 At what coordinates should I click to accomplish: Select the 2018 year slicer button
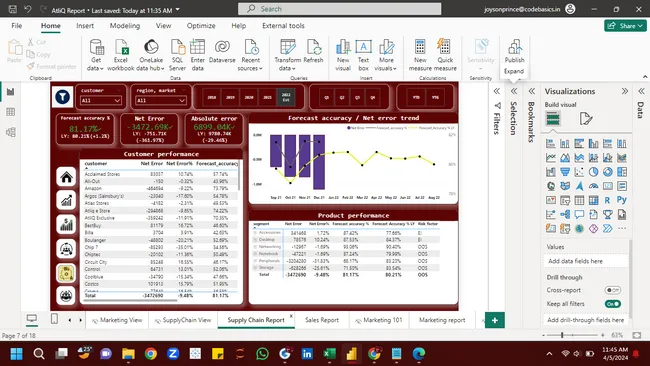tap(212, 97)
